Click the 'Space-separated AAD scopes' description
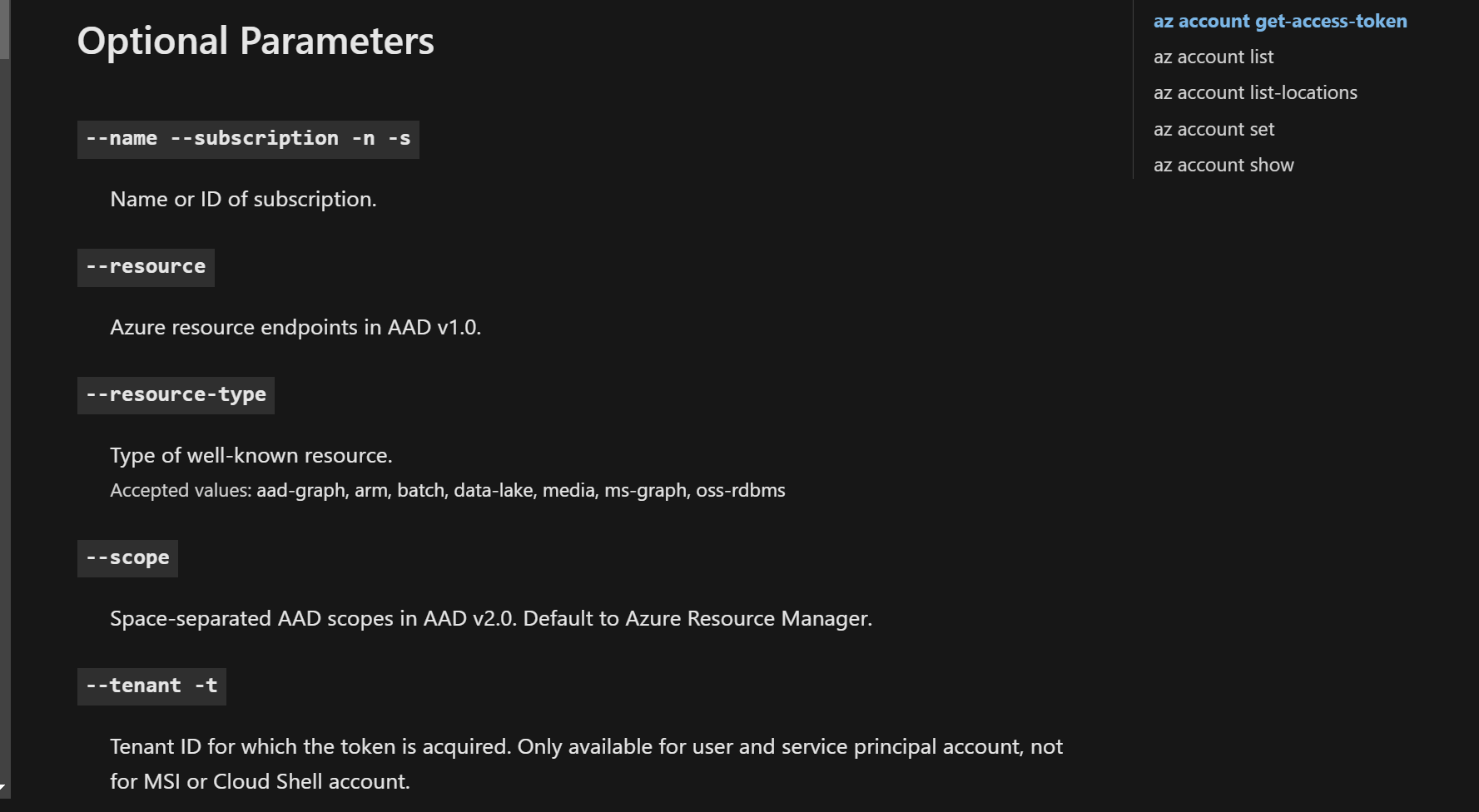Screen dimensions: 1479x812 (490, 619)
